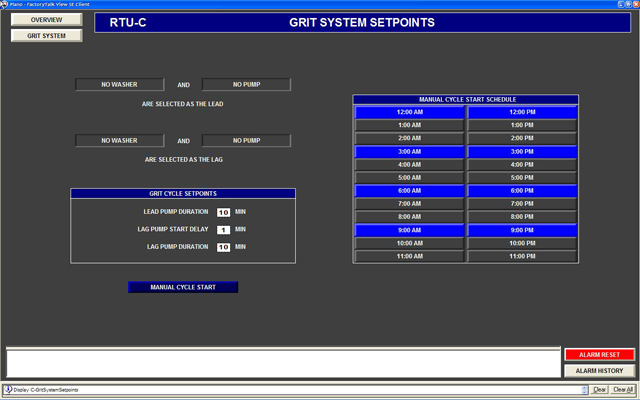Go to the Grit System screen
Viewport: 640px width, 400px height.
[x=40, y=36]
